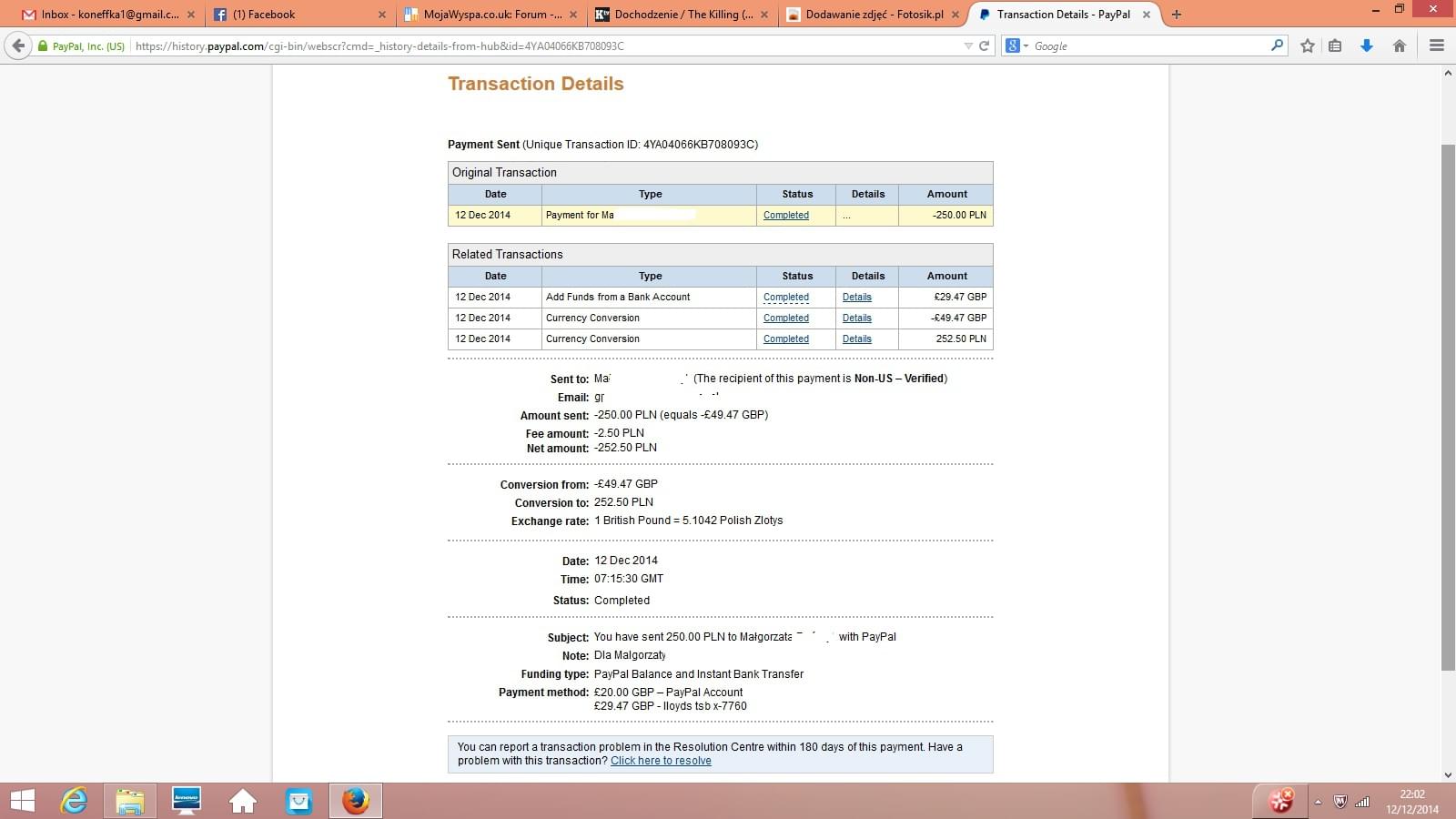The width and height of the screenshot is (1456, 819).
Task: Open Details for 252.50 PLN Currency Conversion
Action: tap(857, 339)
